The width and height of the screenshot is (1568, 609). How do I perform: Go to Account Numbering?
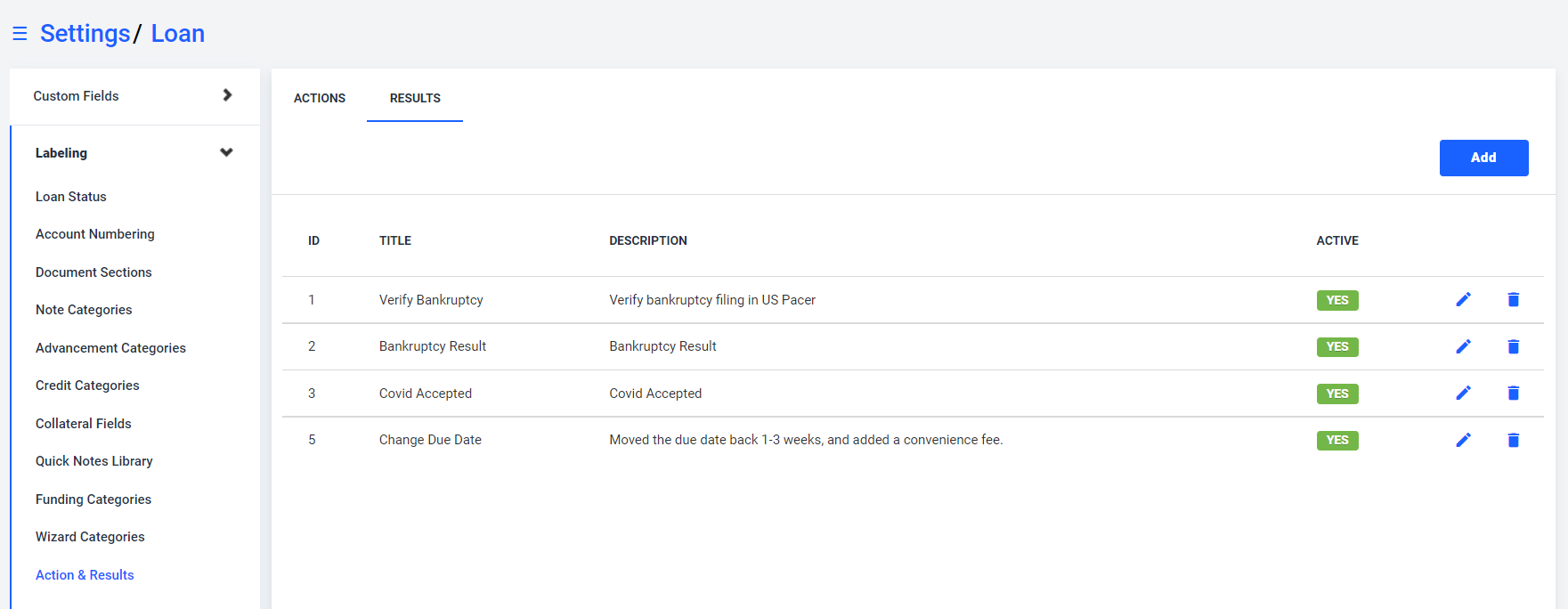pyautogui.click(x=95, y=234)
